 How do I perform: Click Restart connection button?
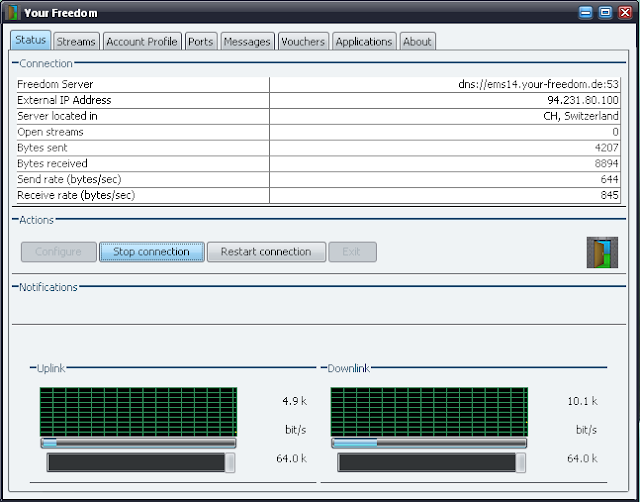266,252
